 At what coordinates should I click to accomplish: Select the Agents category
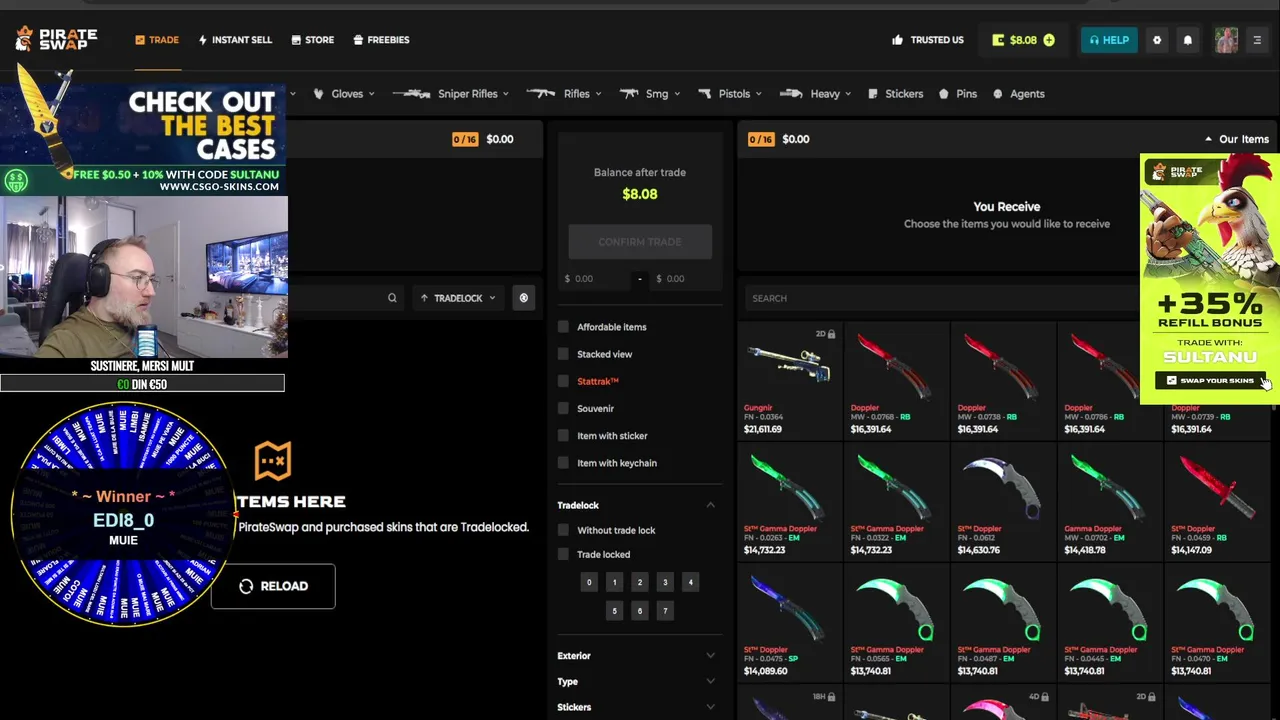coord(1019,94)
